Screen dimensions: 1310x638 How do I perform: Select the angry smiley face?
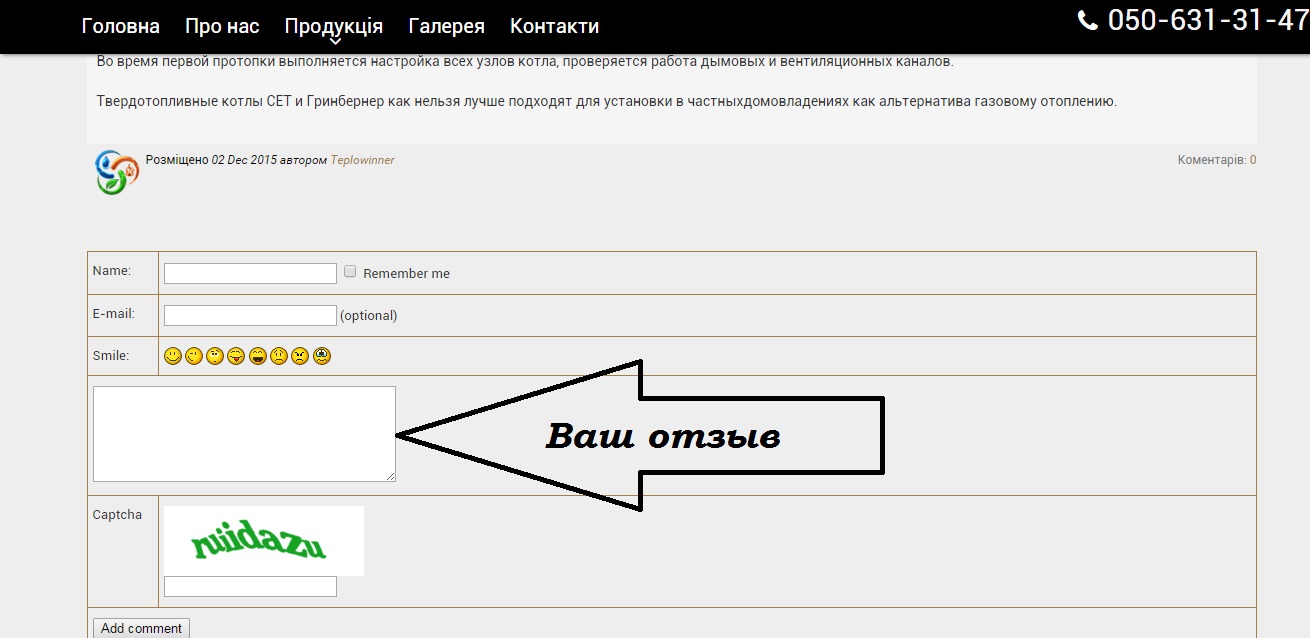pyautogui.click(x=299, y=355)
